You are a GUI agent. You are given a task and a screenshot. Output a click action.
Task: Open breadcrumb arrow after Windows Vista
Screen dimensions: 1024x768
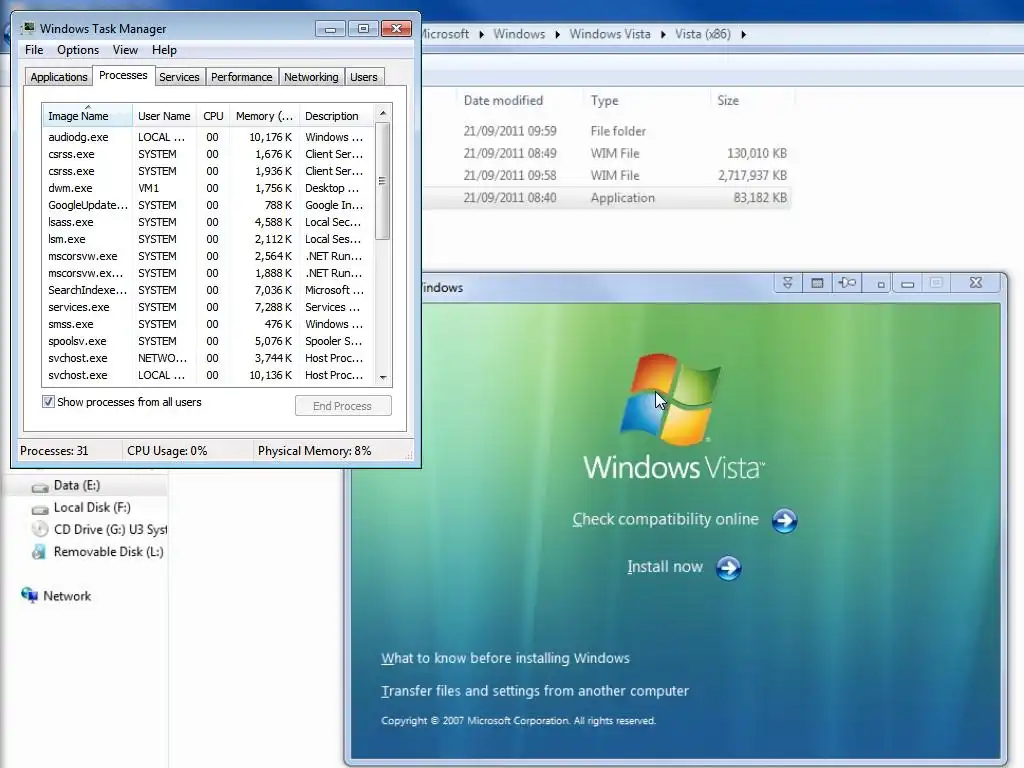[x=663, y=34]
